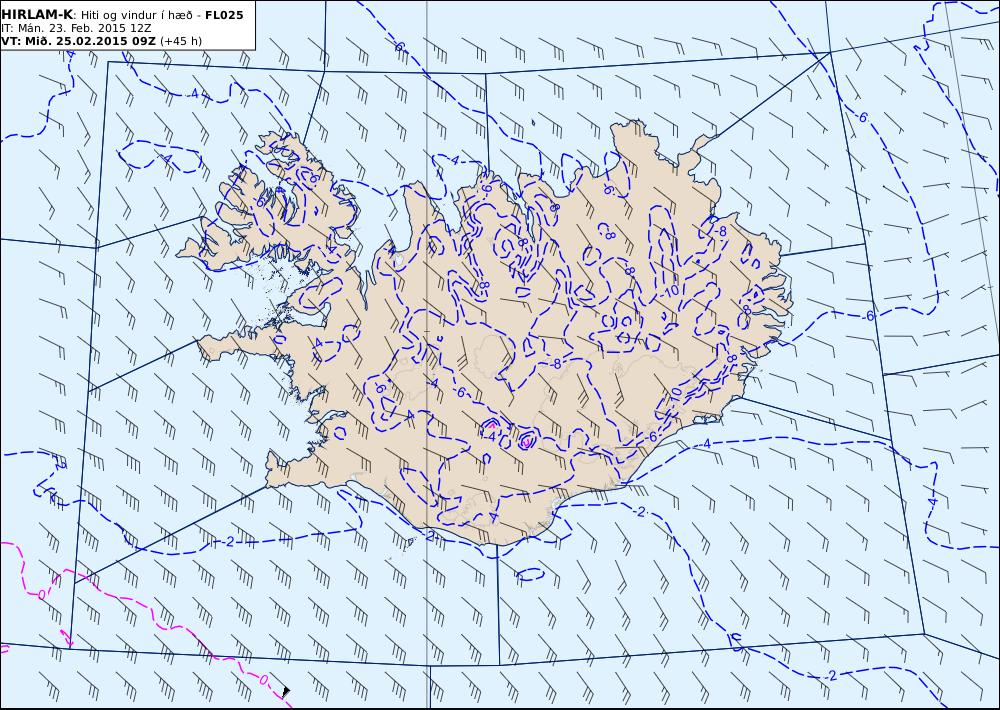
Task: Click the black pennant wind barb flag
Action: click(x=286, y=692)
